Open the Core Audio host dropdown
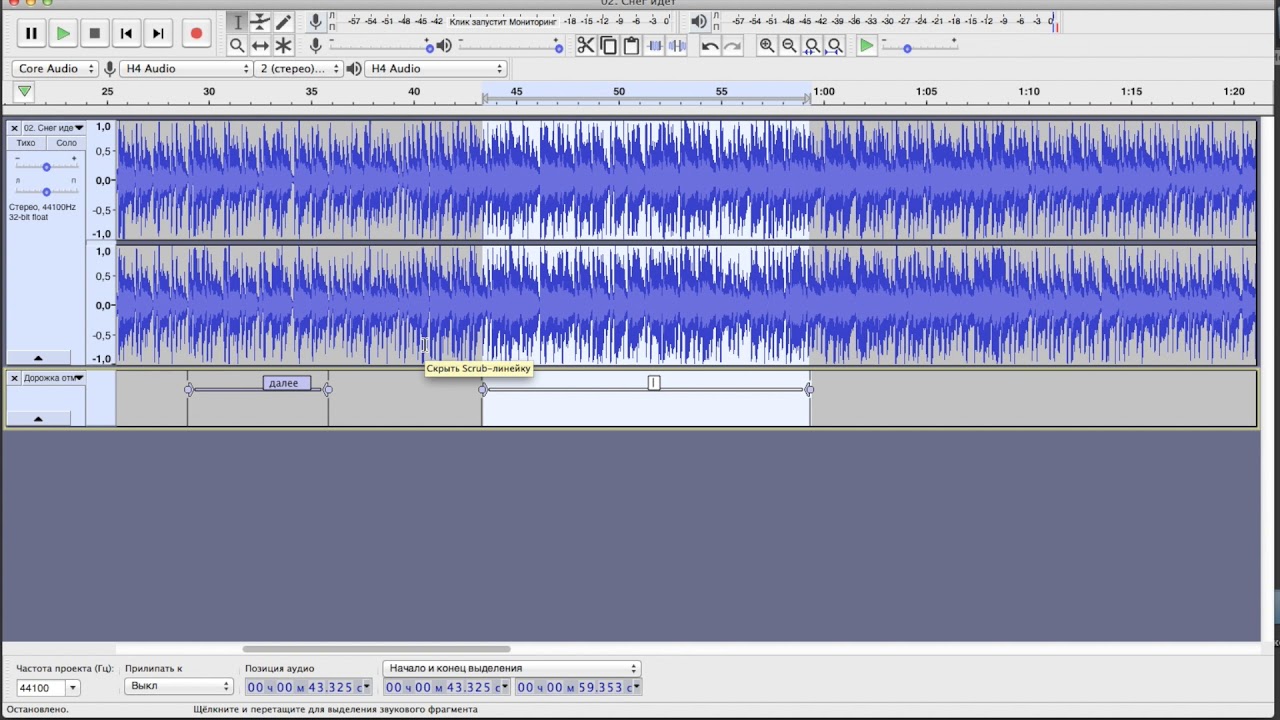This screenshot has width=1280, height=720. (55, 69)
